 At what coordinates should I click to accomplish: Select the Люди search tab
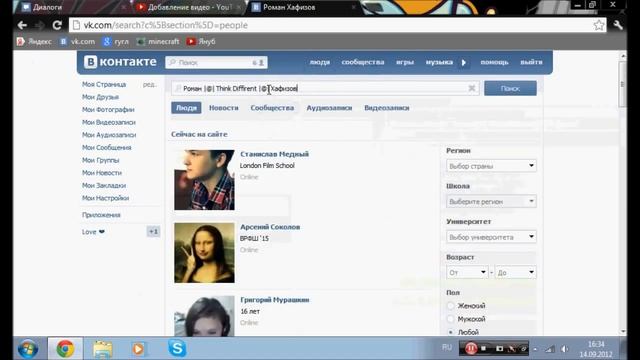186,108
